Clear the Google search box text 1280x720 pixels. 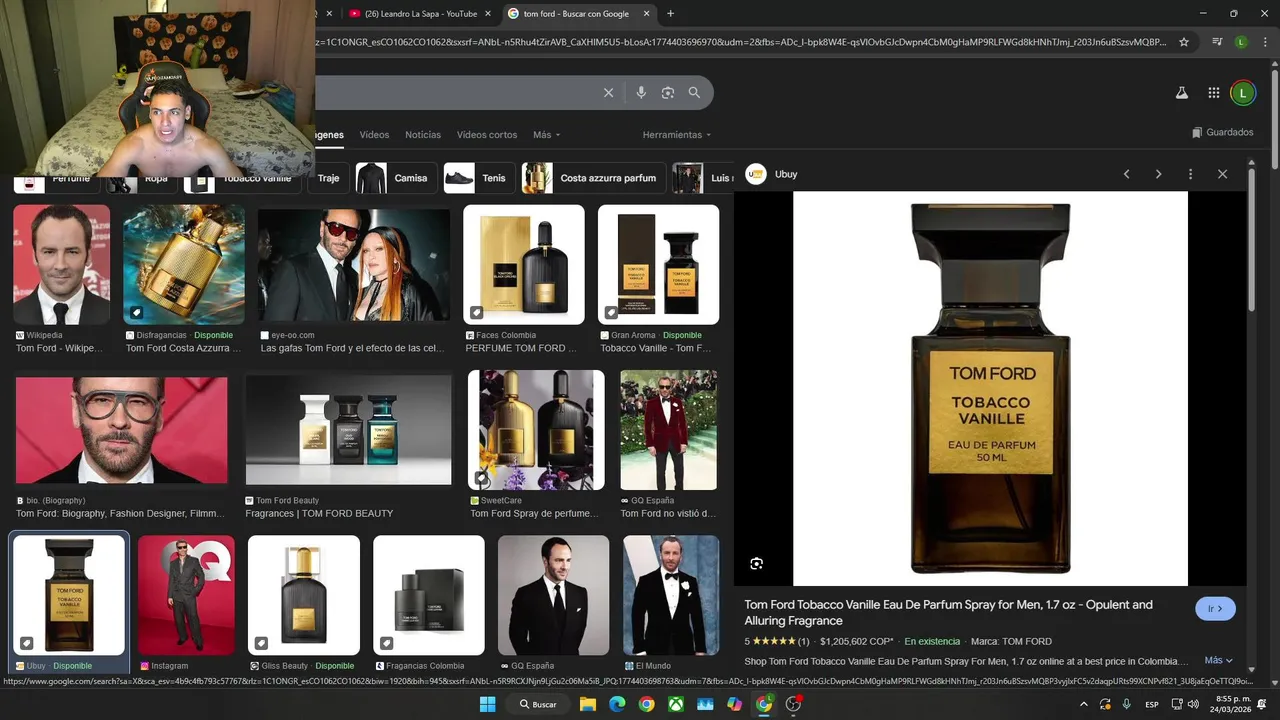click(608, 93)
